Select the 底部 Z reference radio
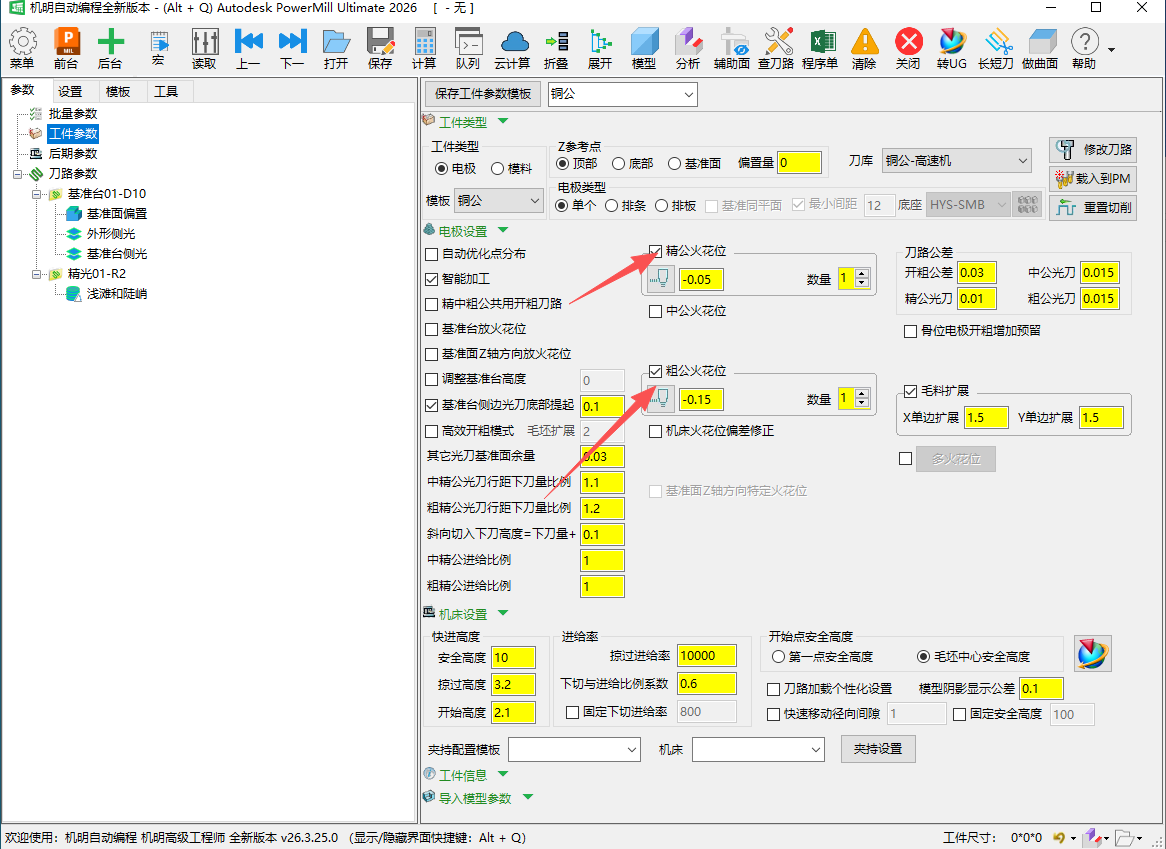Image resolution: width=1166 pixels, height=849 pixels. (x=619, y=164)
